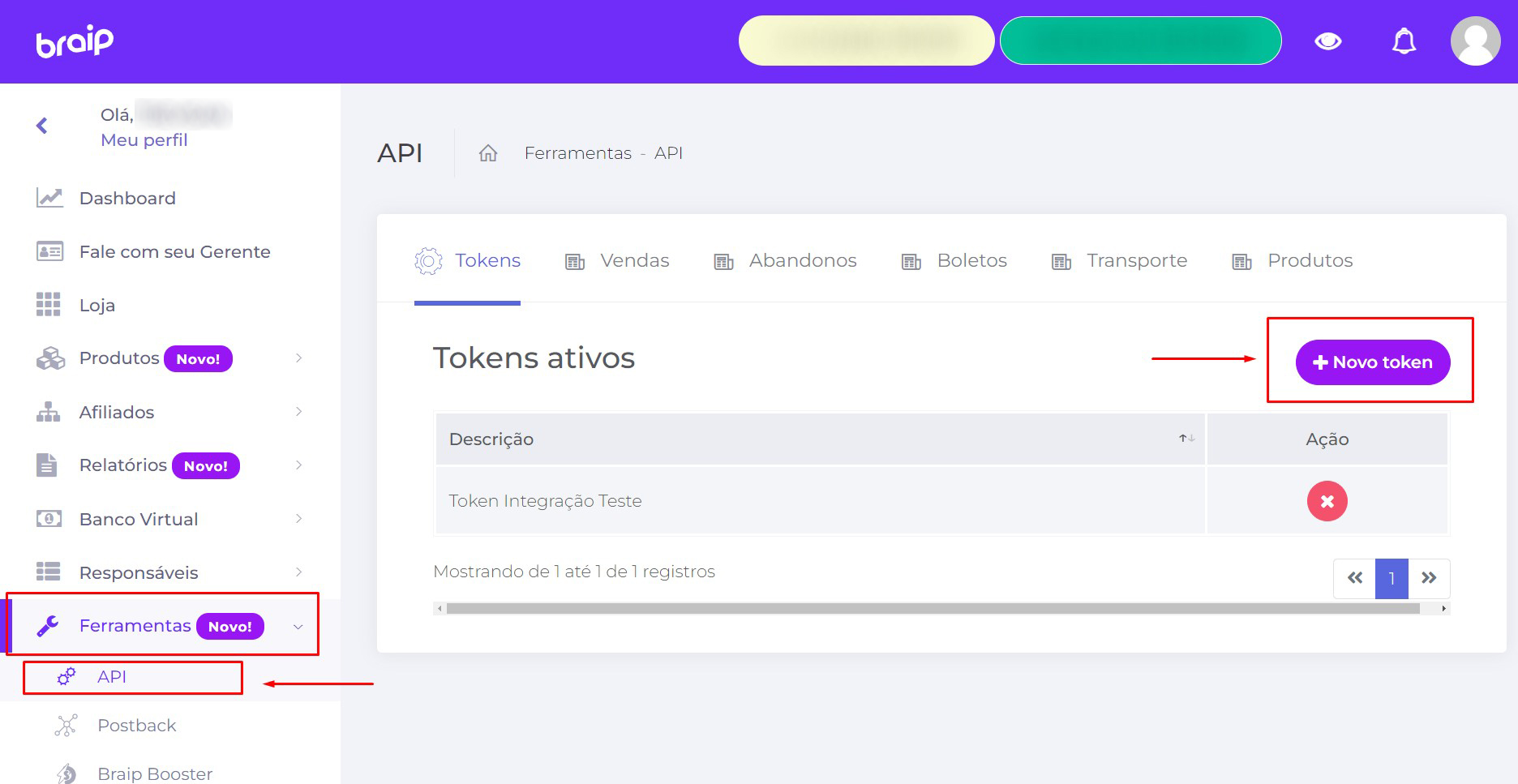Switch to the Vendas tab
Image resolution: width=1518 pixels, height=784 pixels.
(634, 261)
